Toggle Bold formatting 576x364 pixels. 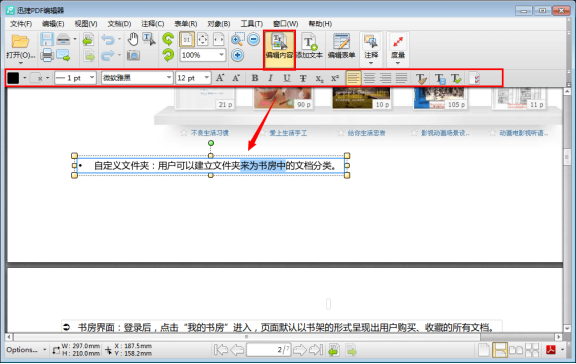(x=255, y=78)
